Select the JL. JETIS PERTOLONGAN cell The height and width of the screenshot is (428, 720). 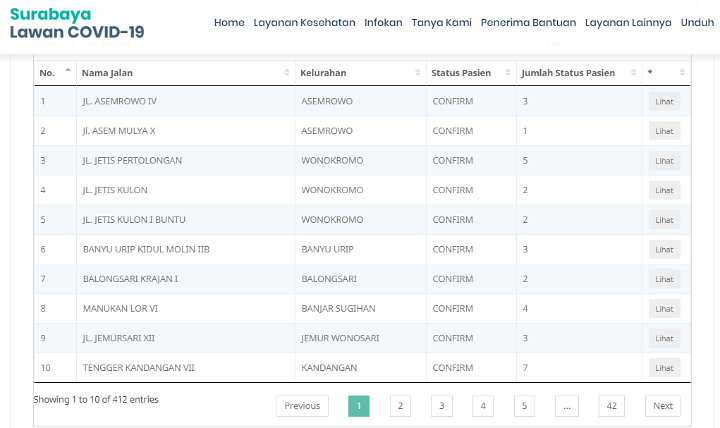tap(186, 160)
